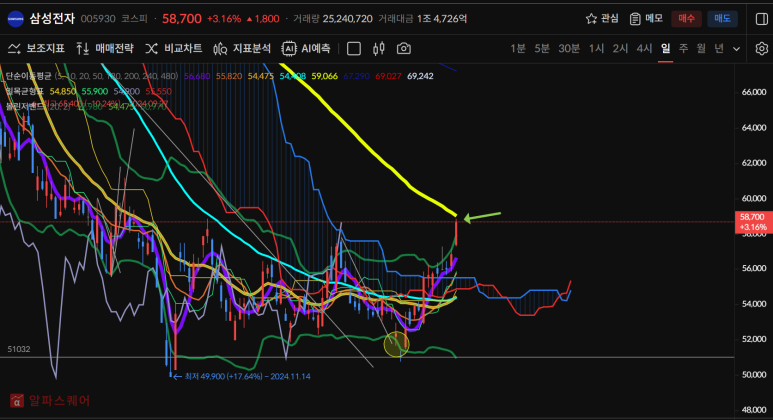Open AI예측 prediction tool
Viewport: 773px width, 420px height.
(x=306, y=48)
